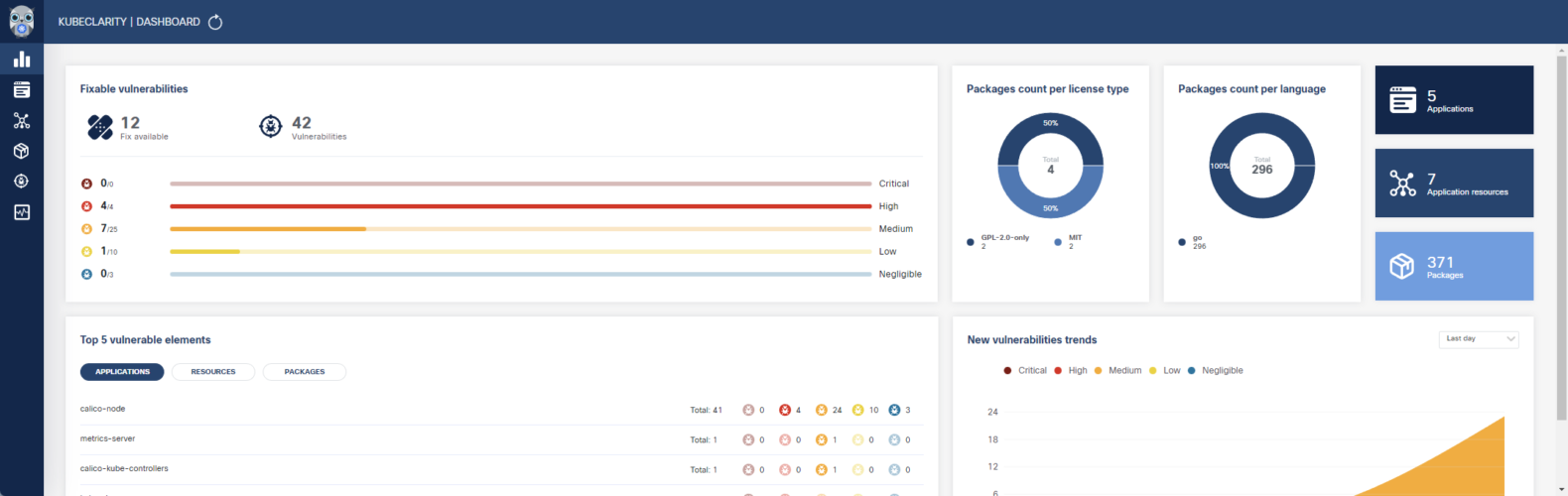
Task: Click the 371 Packages summary tile
Action: click(1453, 267)
